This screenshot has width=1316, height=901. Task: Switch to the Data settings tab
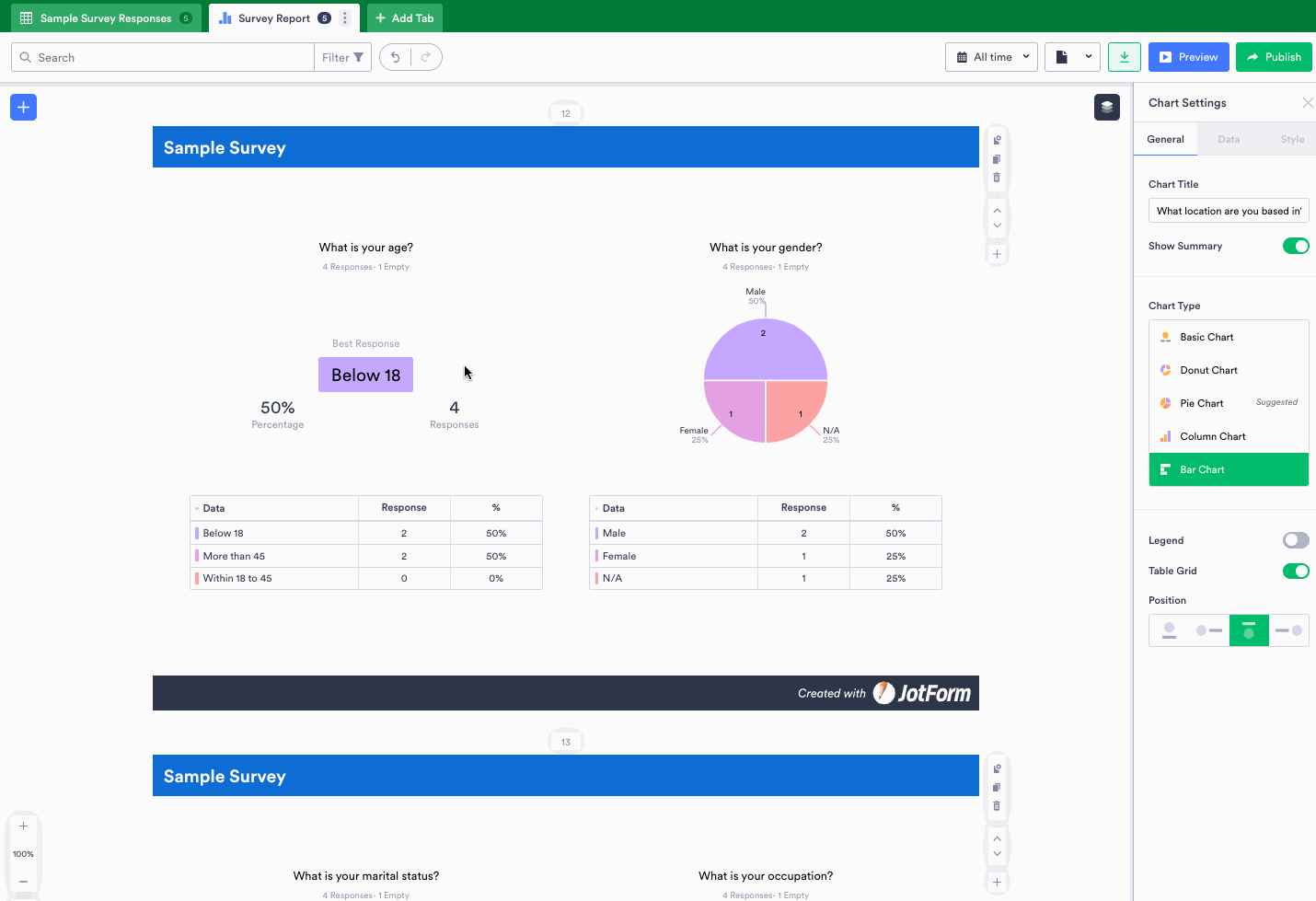tap(1228, 139)
